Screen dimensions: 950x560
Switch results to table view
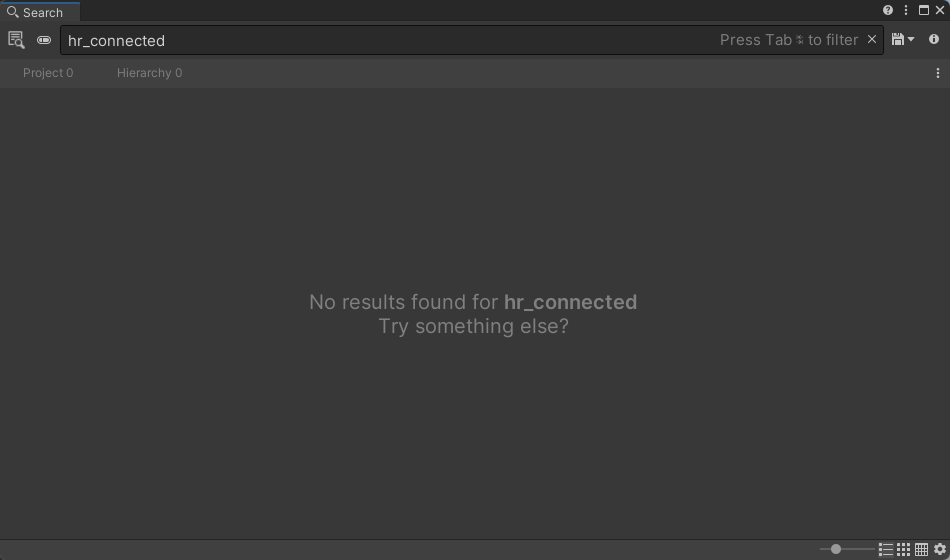(x=922, y=550)
